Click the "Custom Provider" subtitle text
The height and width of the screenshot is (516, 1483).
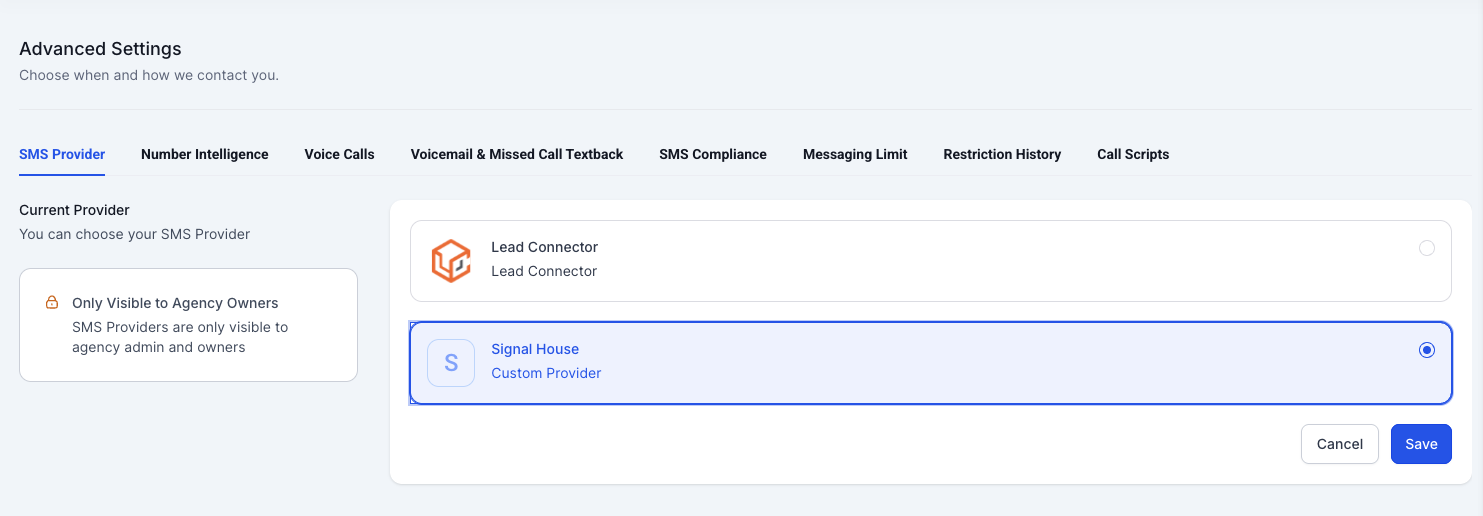click(x=546, y=373)
